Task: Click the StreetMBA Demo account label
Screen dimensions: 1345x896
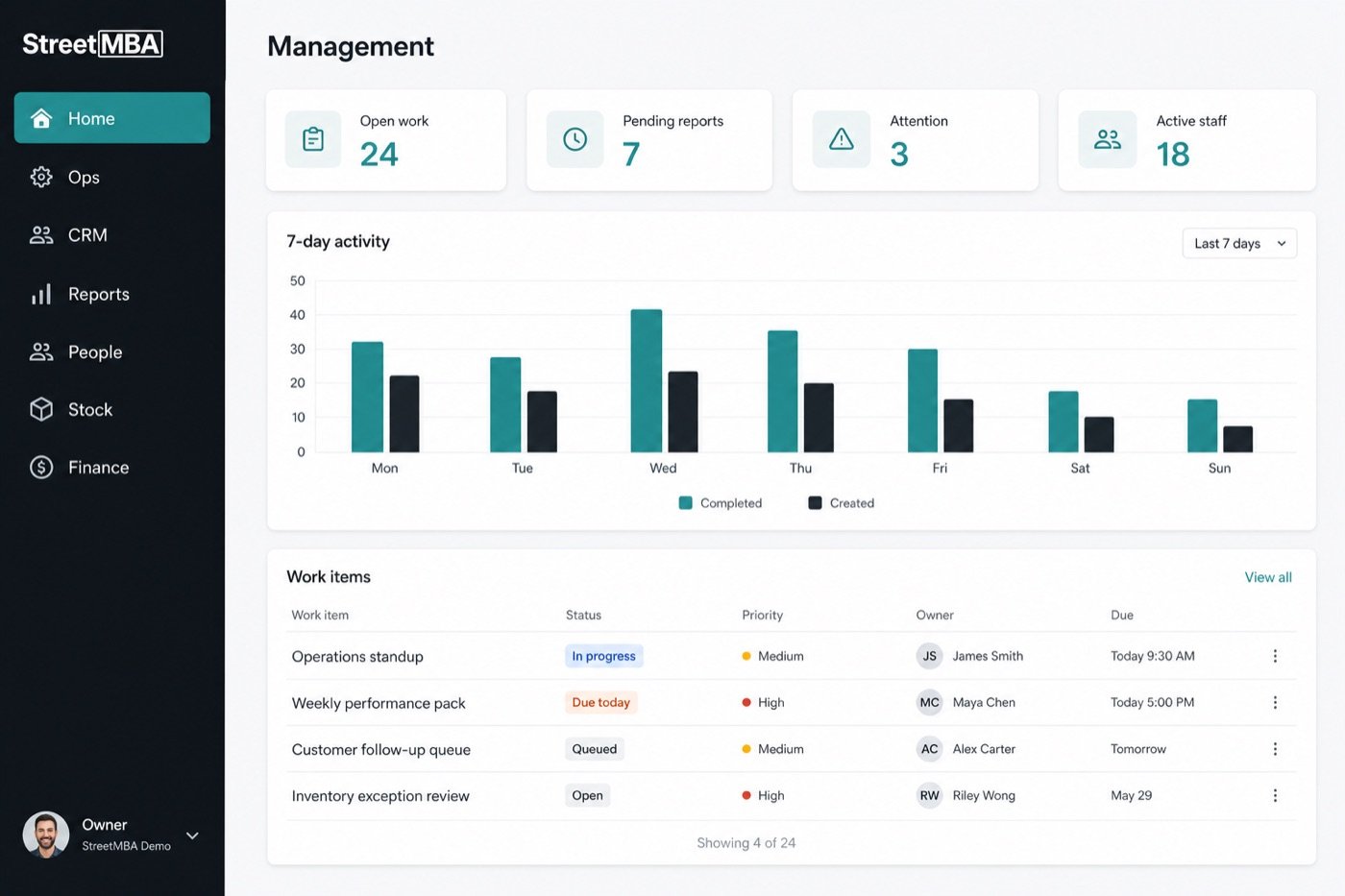Action: tap(126, 846)
